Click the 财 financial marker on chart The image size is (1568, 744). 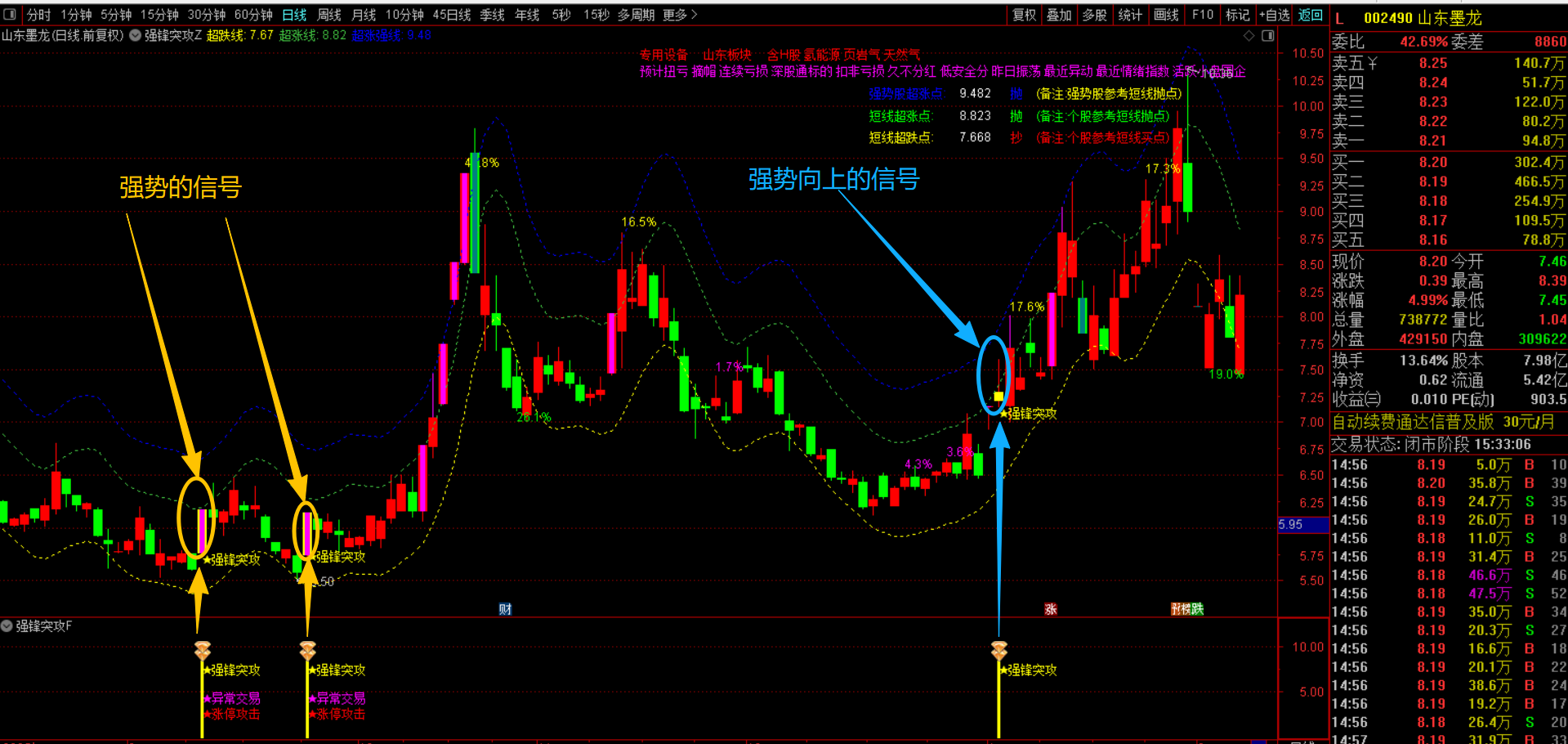pyautogui.click(x=505, y=609)
